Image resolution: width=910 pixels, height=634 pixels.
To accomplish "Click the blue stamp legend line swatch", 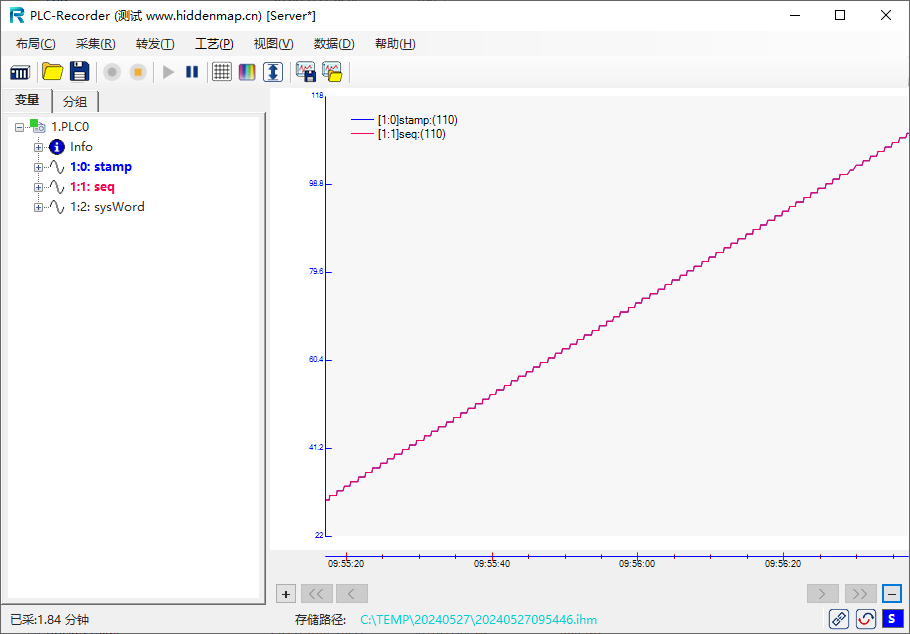I will point(362,120).
